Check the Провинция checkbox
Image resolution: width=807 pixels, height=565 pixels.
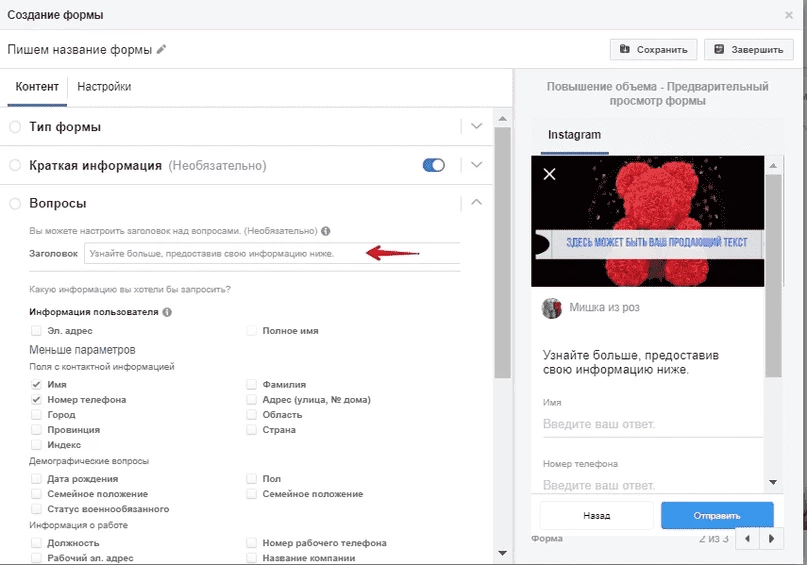(x=36, y=429)
